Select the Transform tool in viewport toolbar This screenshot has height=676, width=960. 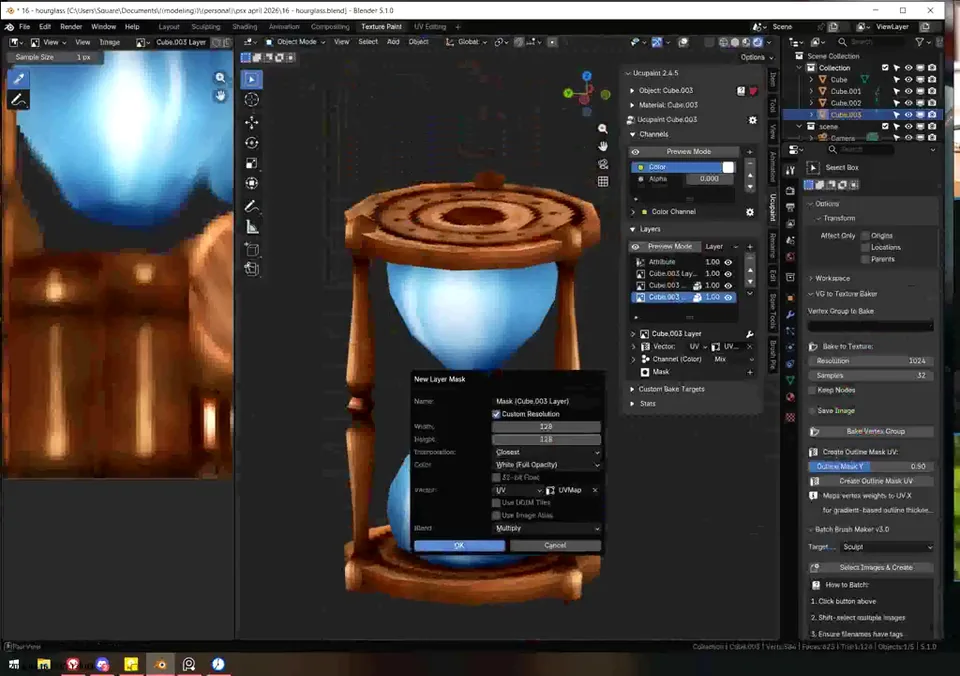[x=252, y=183]
